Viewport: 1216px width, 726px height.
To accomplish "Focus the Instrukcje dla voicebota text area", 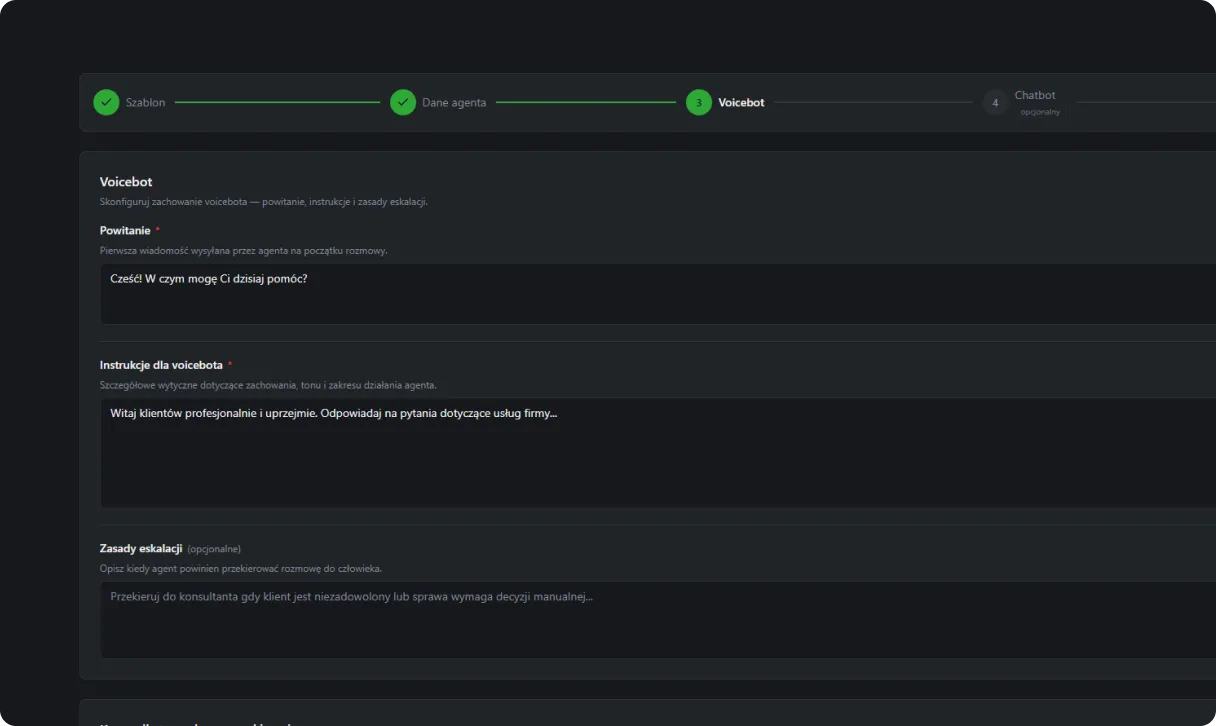I will (x=658, y=453).
